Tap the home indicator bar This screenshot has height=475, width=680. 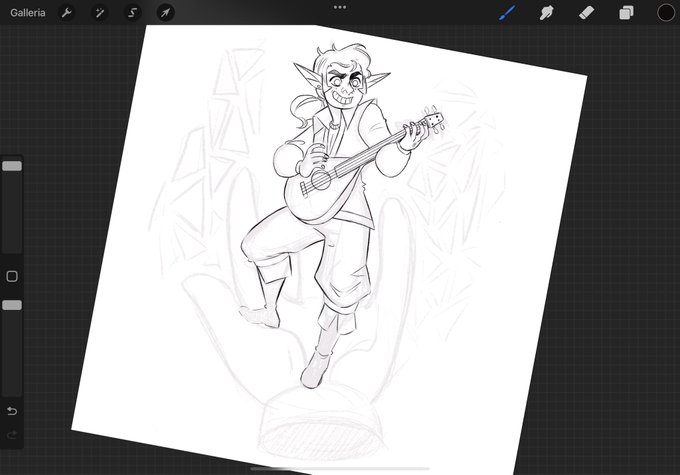(x=340, y=468)
